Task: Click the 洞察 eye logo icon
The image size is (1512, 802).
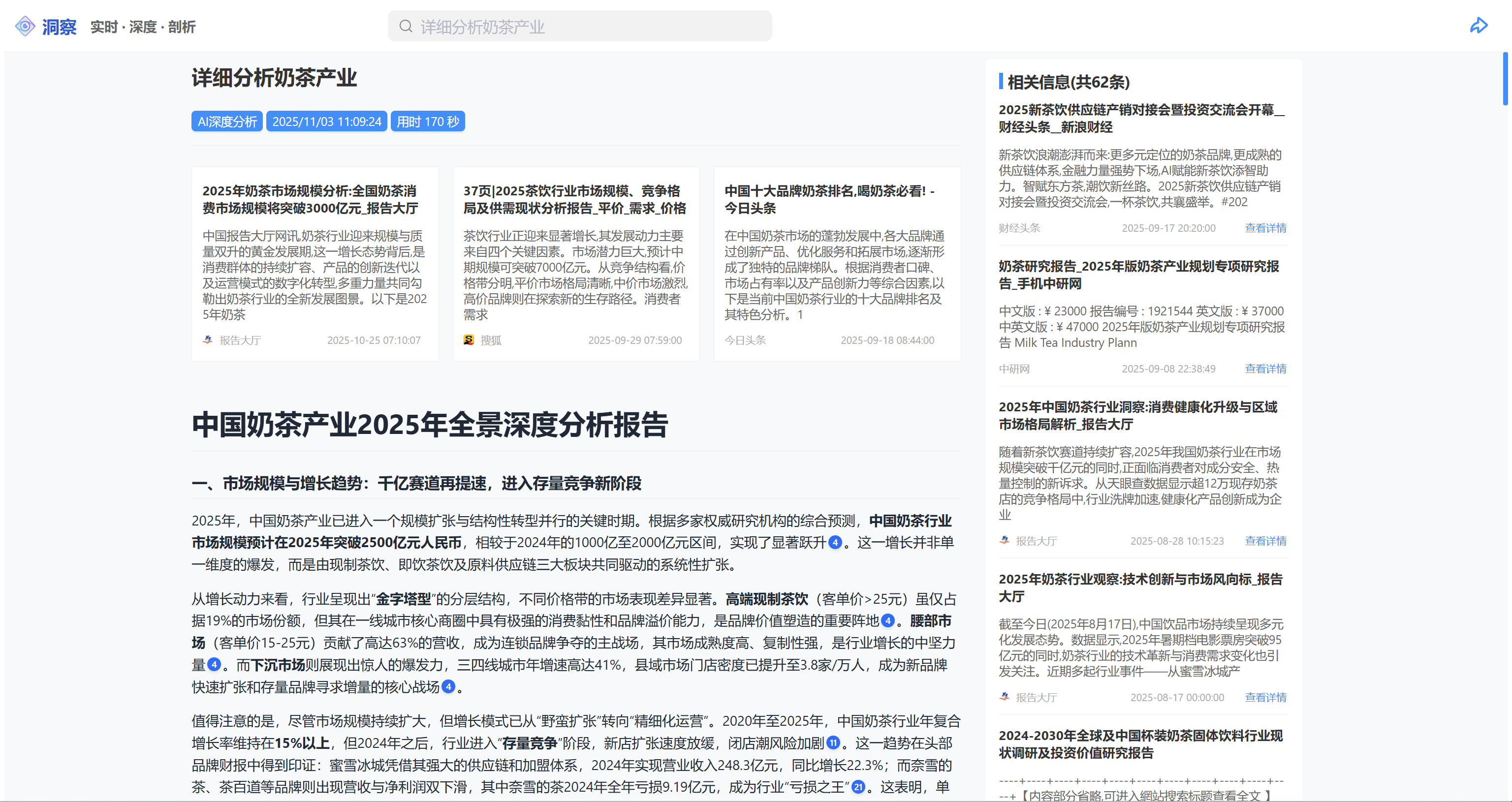Action: tap(25, 27)
